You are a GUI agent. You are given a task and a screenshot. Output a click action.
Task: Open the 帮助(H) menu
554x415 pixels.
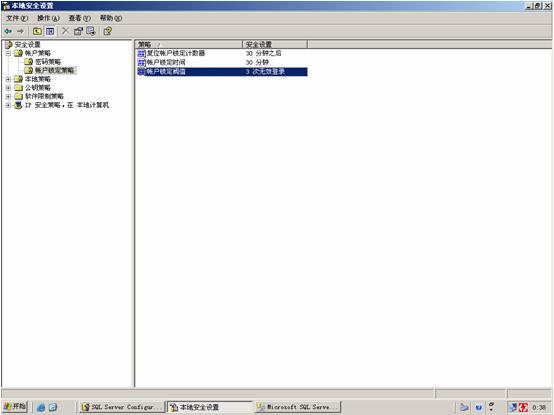click(x=111, y=18)
